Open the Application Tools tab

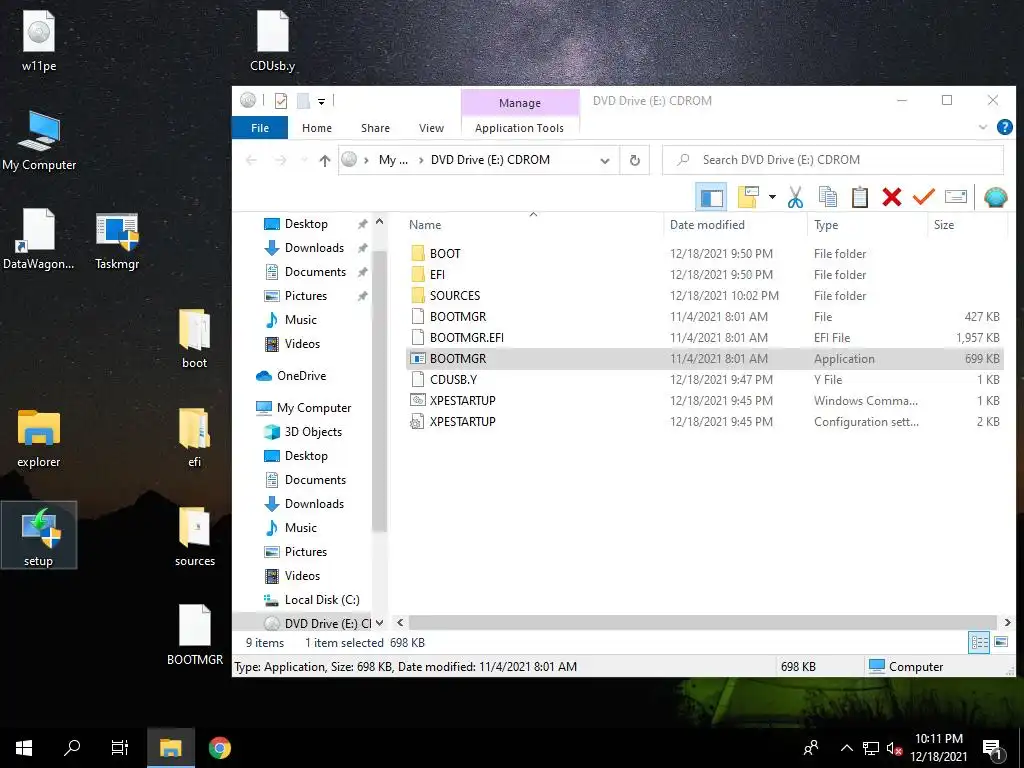pyautogui.click(x=519, y=128)
